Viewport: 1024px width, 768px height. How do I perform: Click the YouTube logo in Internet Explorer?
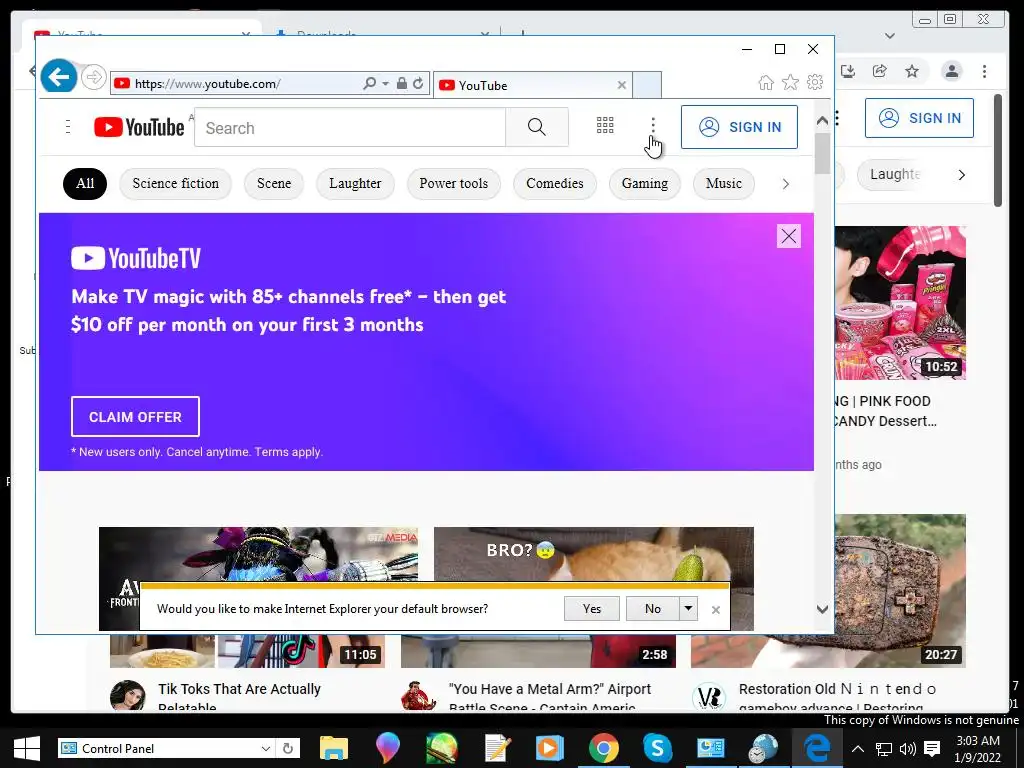(138, 127)
